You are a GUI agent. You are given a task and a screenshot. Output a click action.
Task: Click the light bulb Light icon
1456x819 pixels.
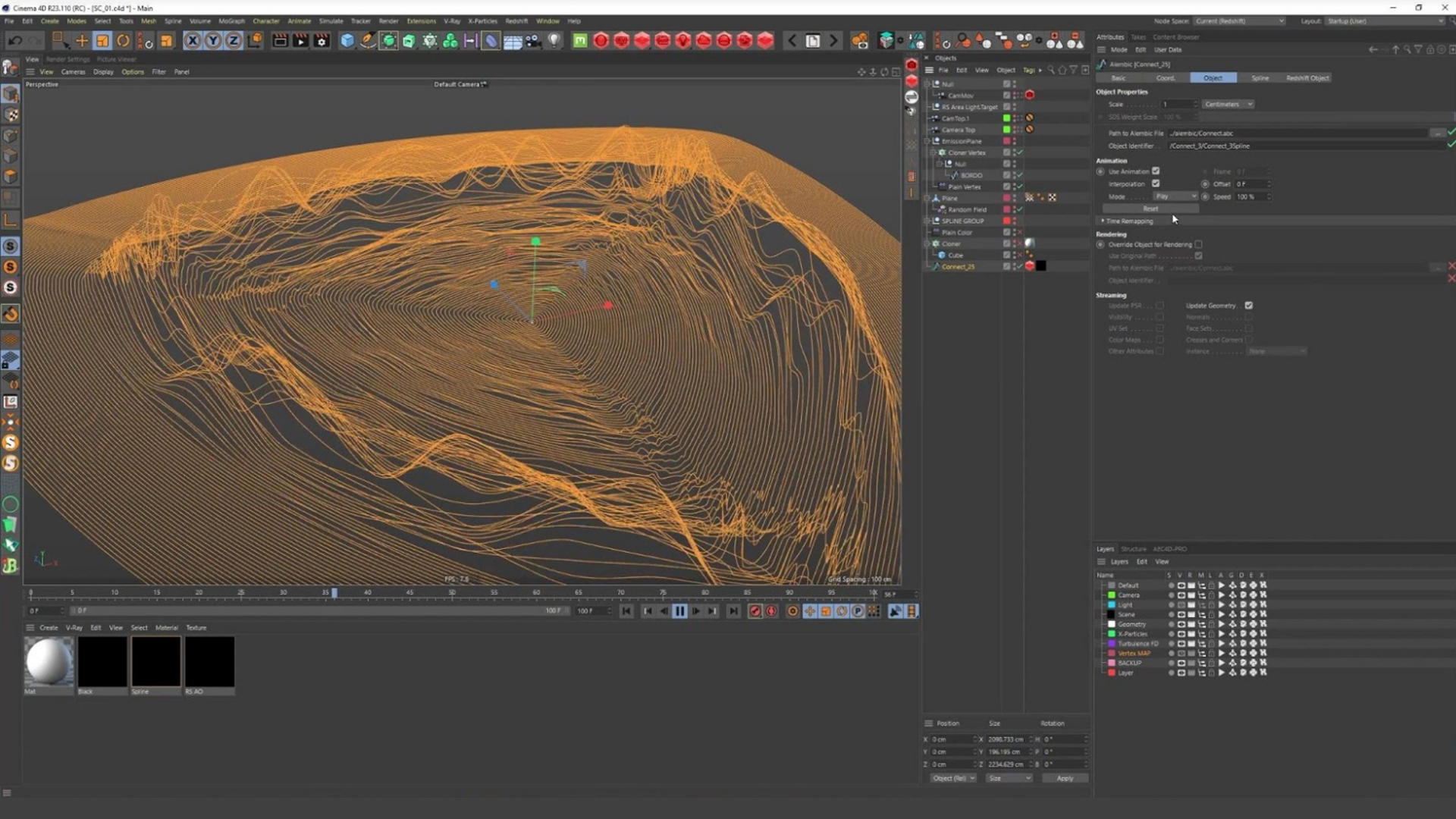tap(554, 41)
